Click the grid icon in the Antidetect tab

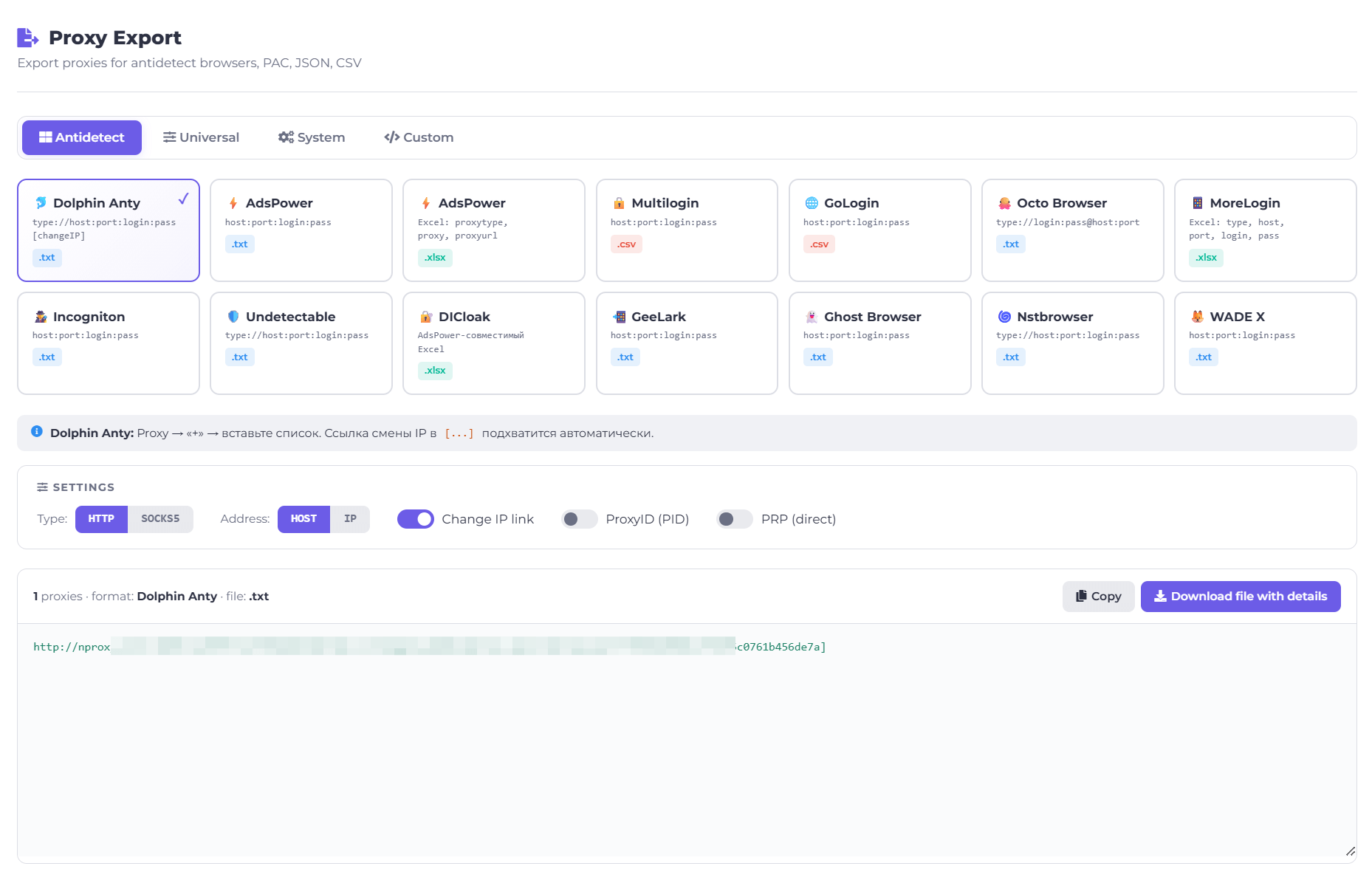click(x=45, y=137)
